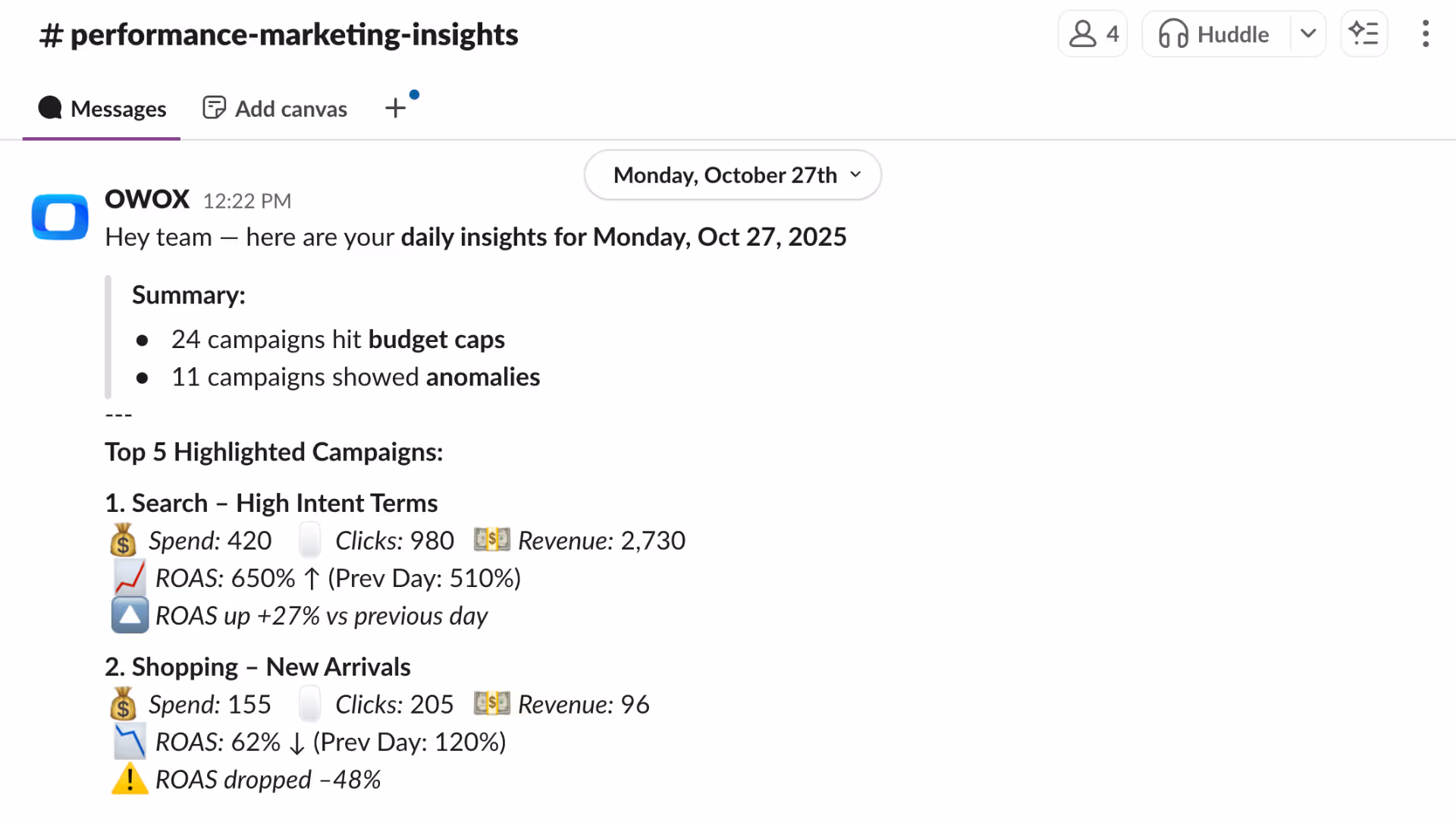Expand the date divider chevron
Screen dimensions: 1456x819
click(855, 174)
